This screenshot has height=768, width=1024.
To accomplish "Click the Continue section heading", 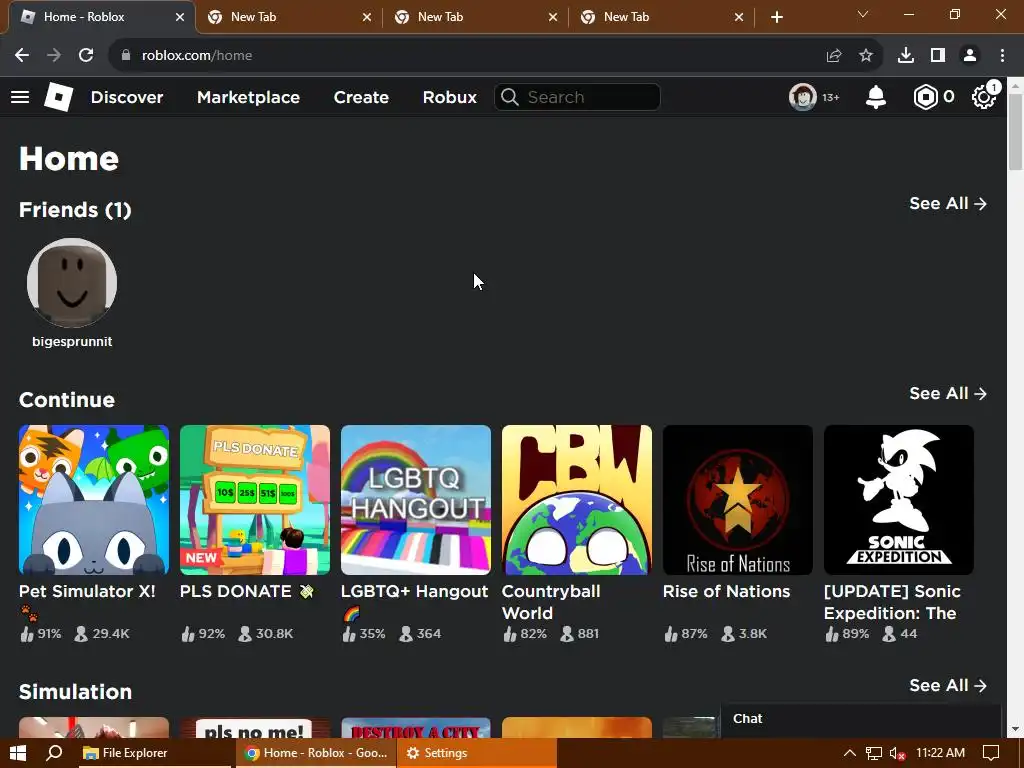I will tap(67, 400).
